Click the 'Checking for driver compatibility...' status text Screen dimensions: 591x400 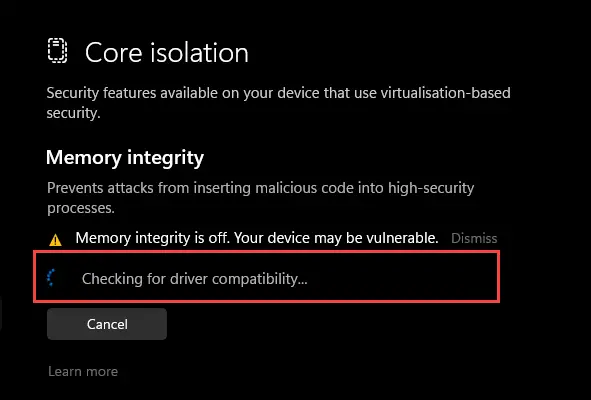tap(194, 279)
